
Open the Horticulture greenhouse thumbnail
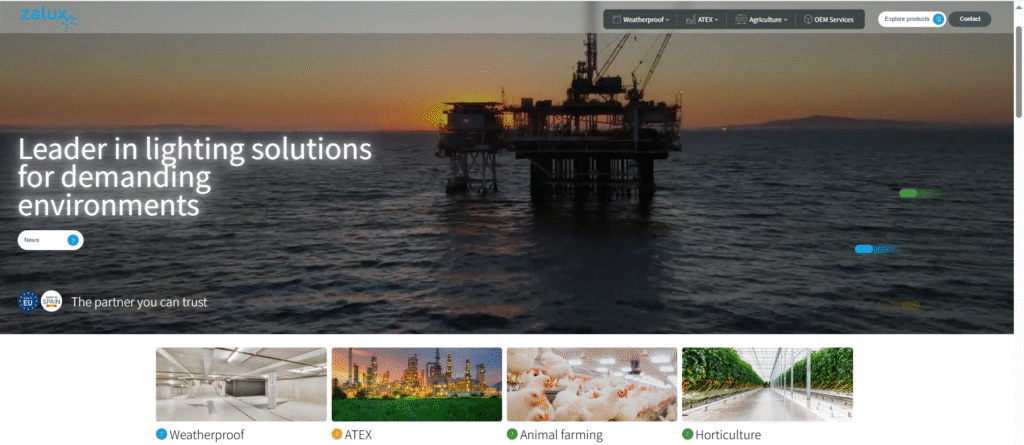click(767, 384)
